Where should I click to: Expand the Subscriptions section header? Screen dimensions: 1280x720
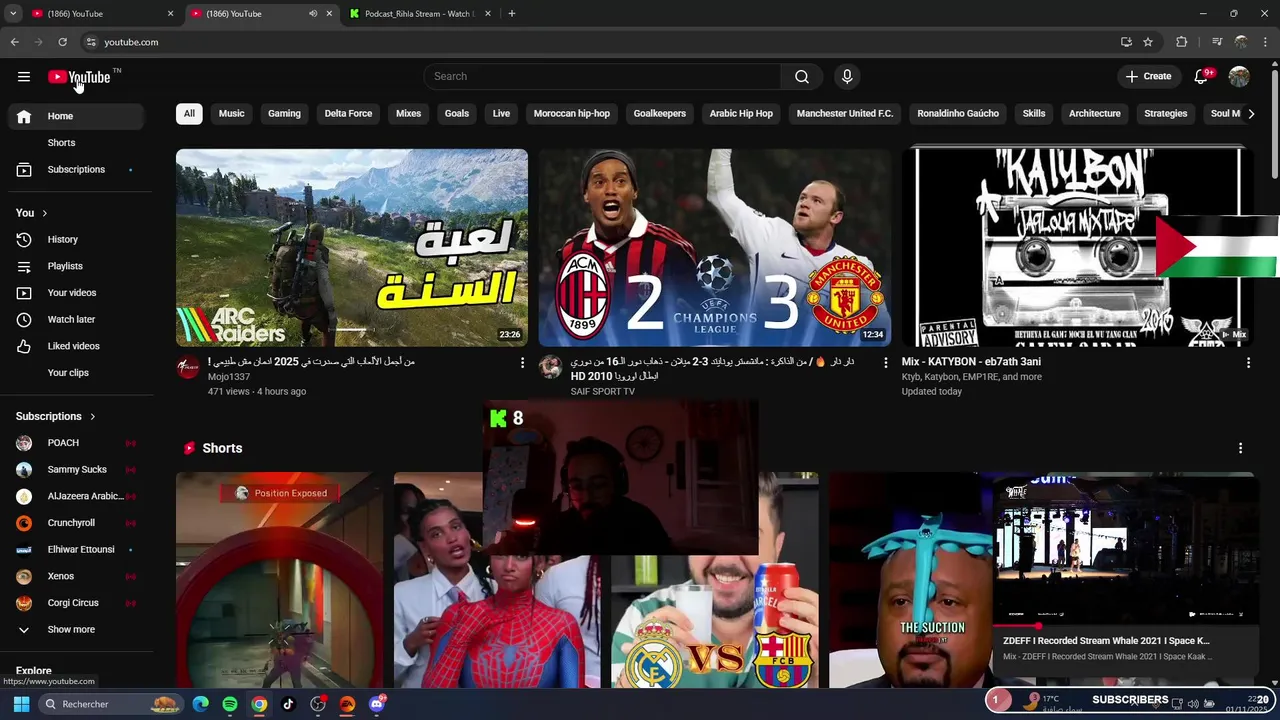coord(56,416)
